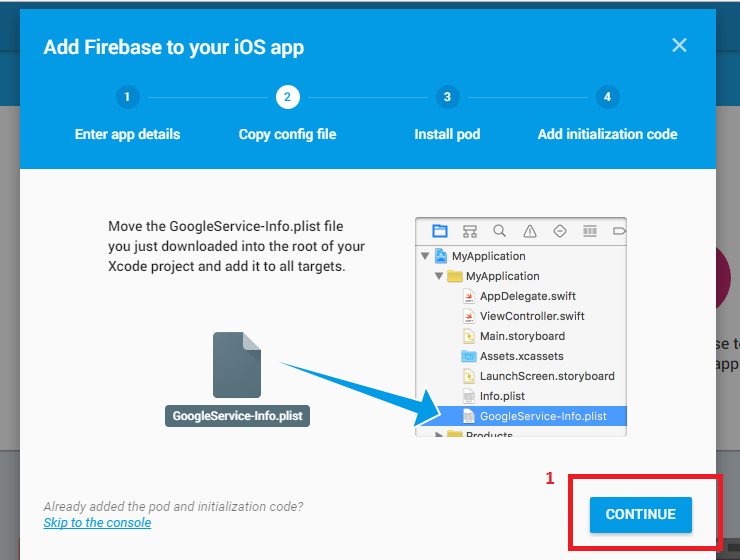Screen dimensions: 740x560
Task: Select step 3 circle in wizard
Action: [447, 97]
